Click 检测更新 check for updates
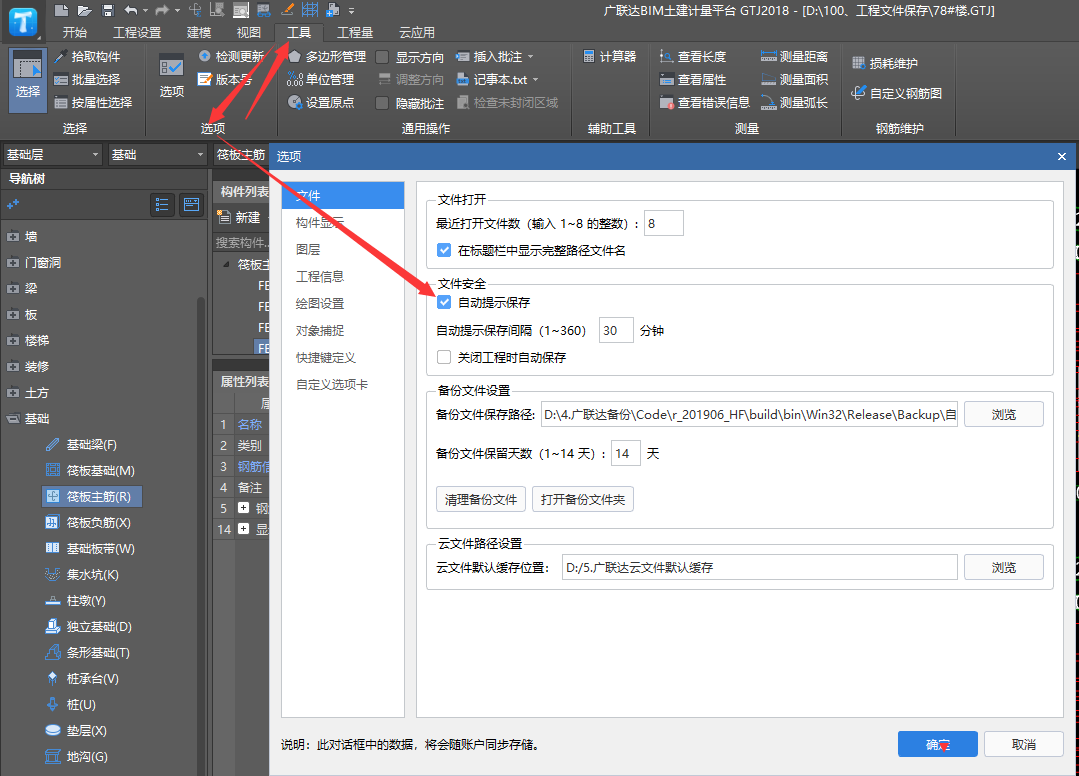Image resolution: width=1079 pixels, height=776 pixels. (232, 56)
